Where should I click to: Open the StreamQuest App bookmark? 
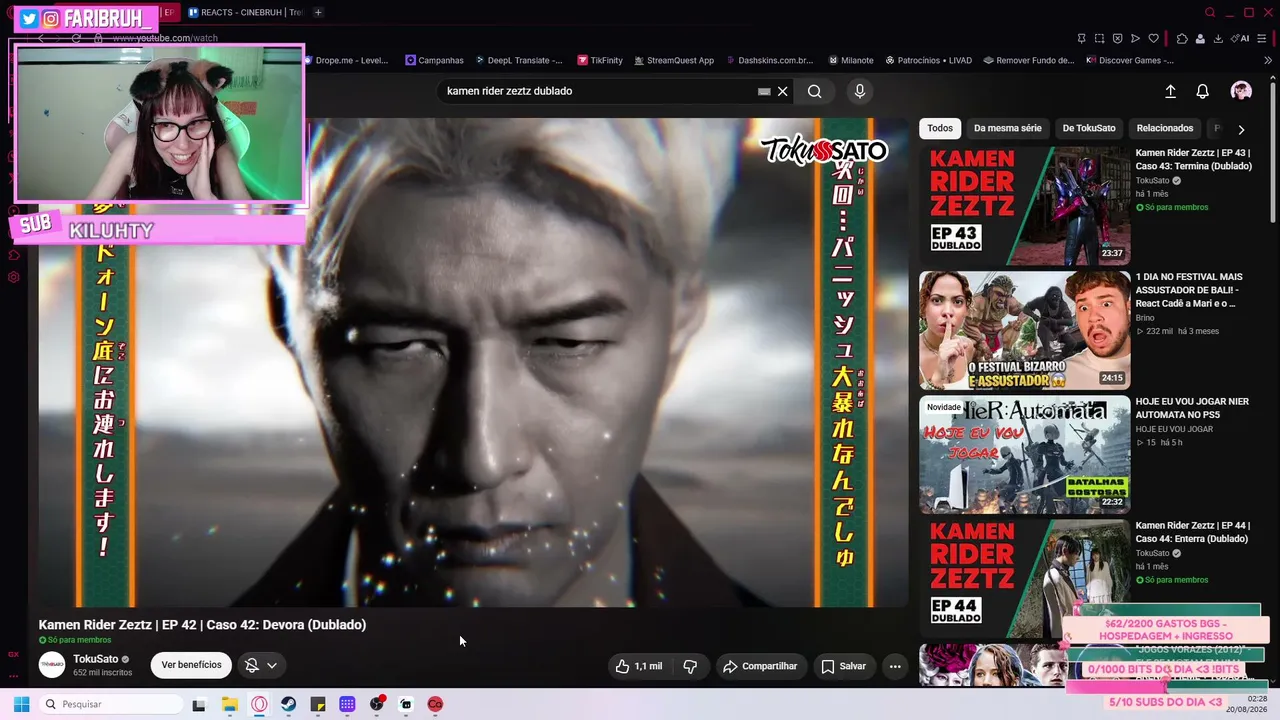click(673, 60)
